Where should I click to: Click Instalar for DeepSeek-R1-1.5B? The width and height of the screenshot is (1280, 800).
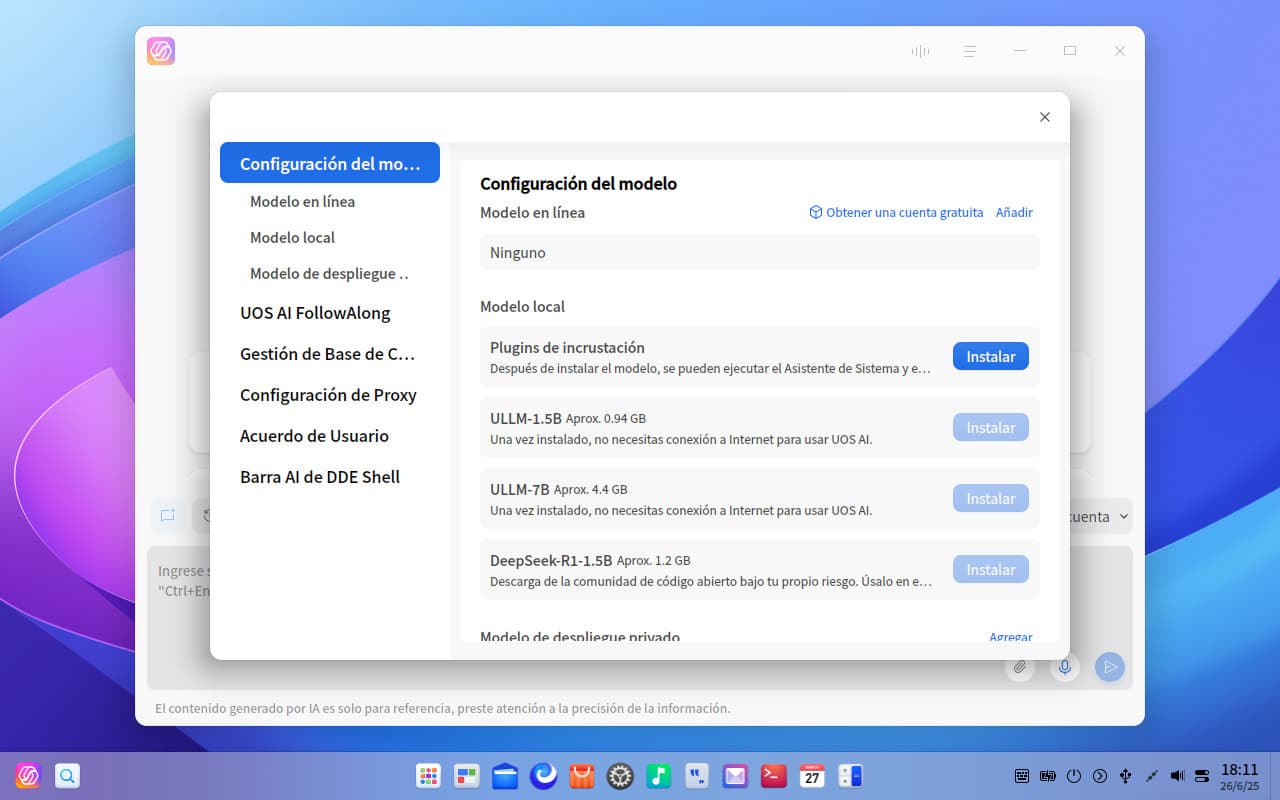990,570
